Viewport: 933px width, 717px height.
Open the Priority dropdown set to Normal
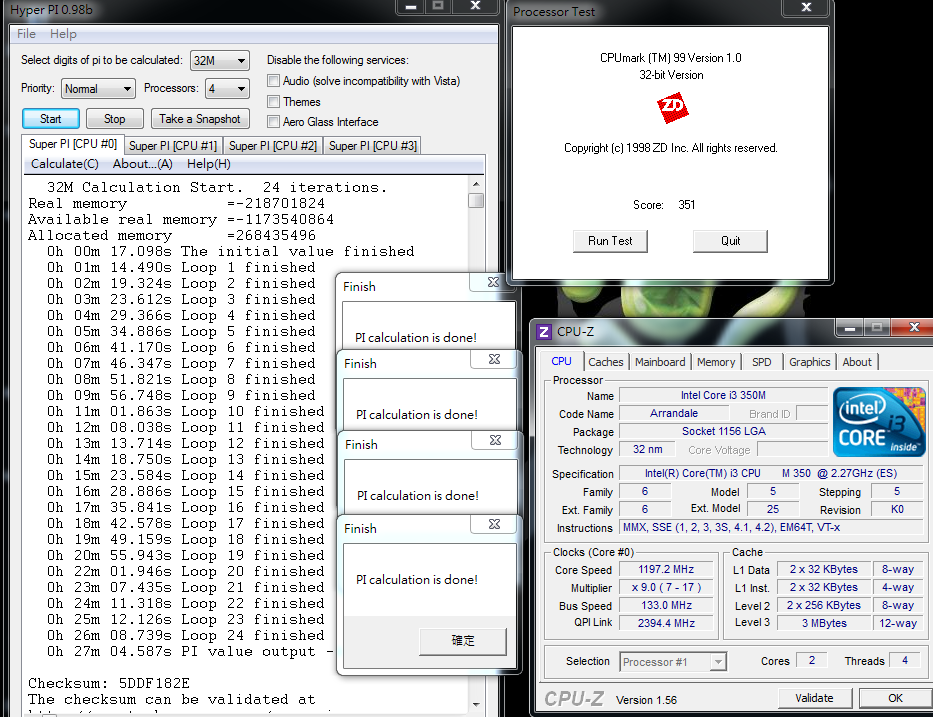tap(98, 89)
